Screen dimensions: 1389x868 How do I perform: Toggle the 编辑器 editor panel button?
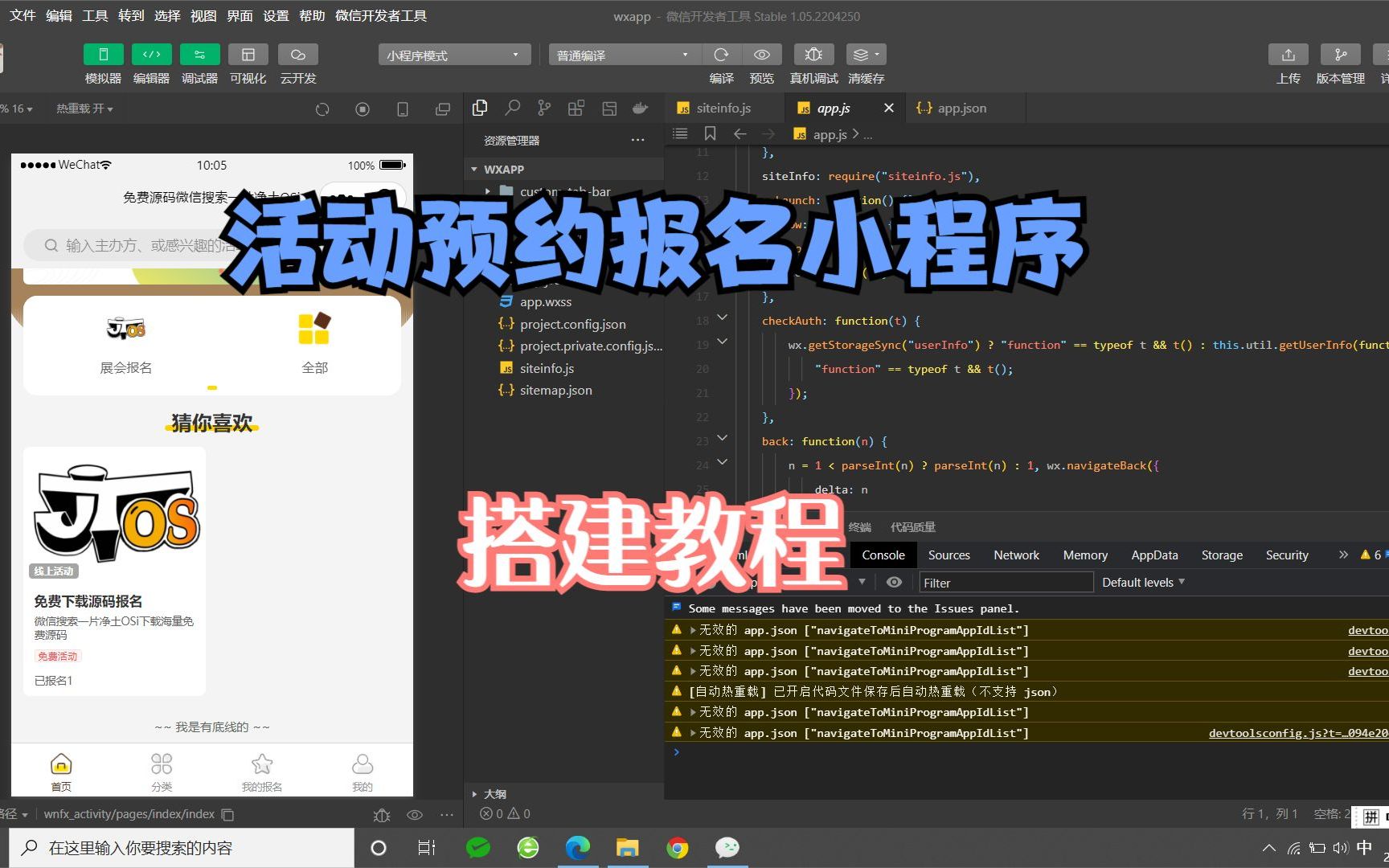pos(151,55)
